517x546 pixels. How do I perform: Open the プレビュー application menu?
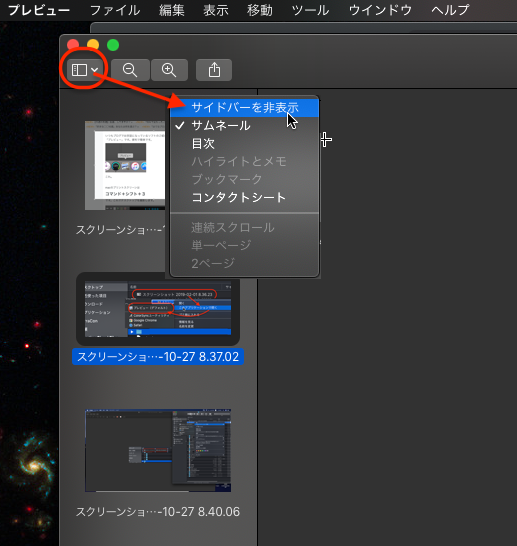pos(39,10)
